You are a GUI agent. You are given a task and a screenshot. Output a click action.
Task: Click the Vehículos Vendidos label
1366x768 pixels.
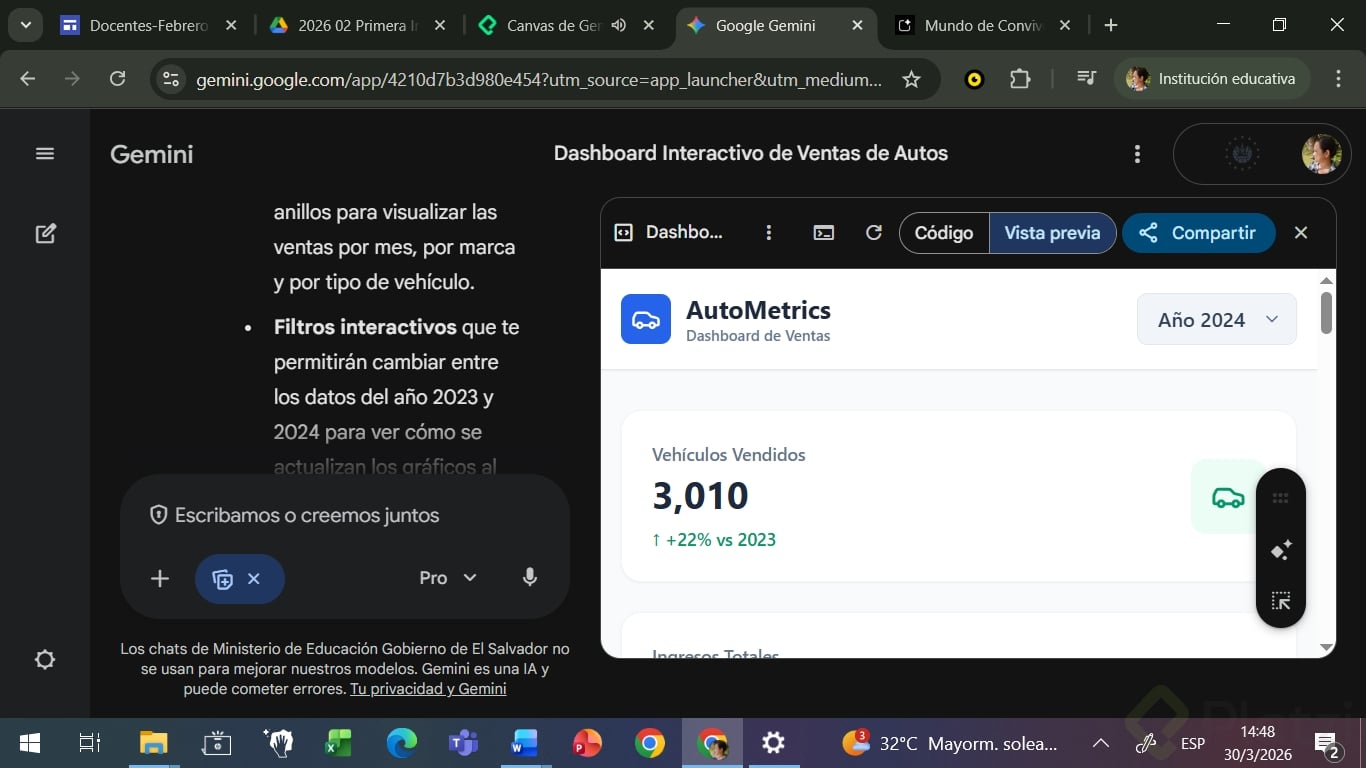[729, 455]
